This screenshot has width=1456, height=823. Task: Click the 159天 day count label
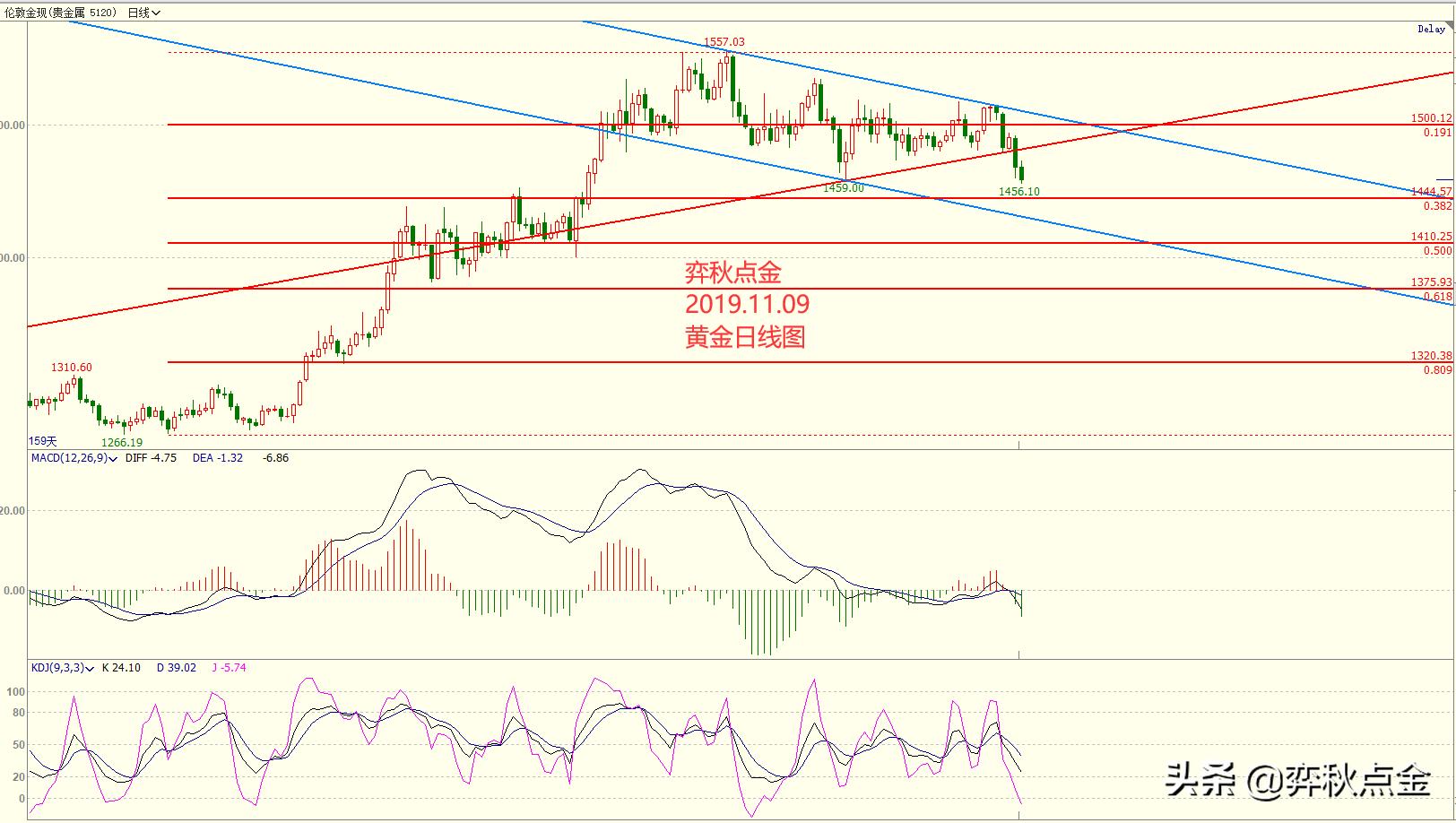coord(42,441)
